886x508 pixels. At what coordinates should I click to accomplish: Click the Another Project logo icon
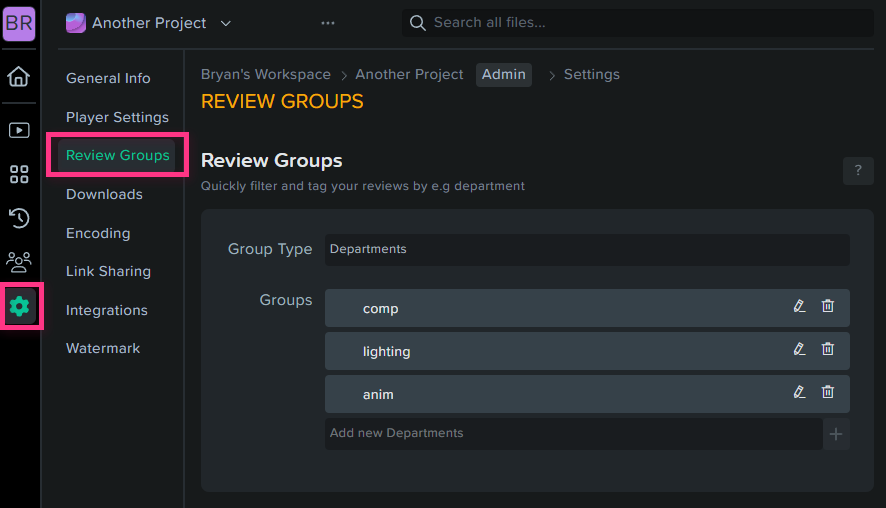tap(76, 23)
